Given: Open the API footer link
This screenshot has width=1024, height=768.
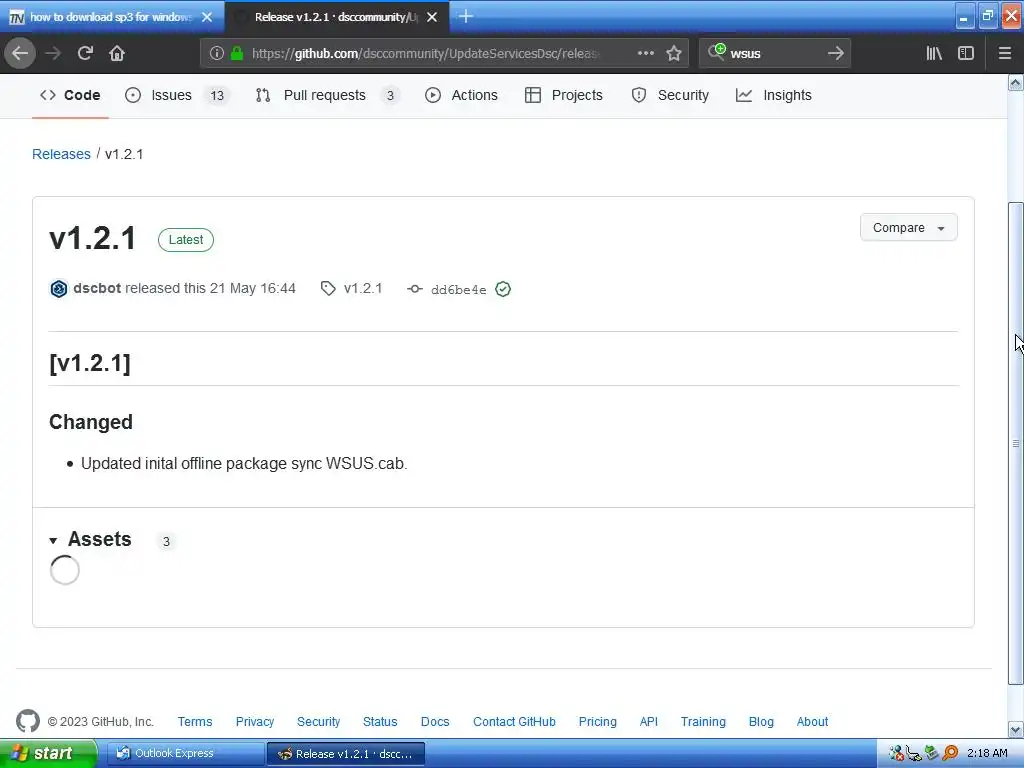Looking at the screenshot, I should coord(648,722).
